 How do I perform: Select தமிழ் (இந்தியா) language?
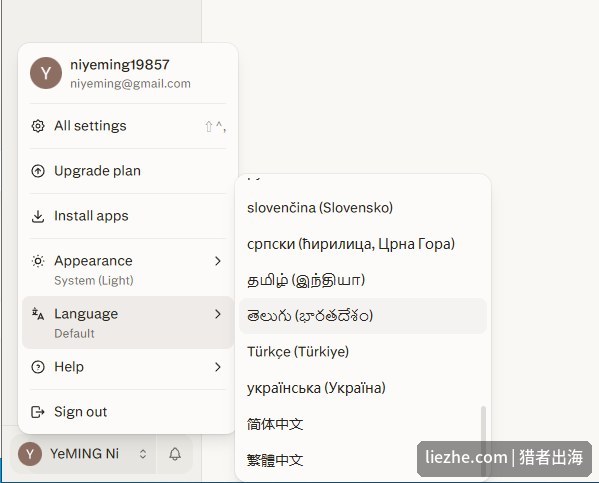[x=363, y=280]
